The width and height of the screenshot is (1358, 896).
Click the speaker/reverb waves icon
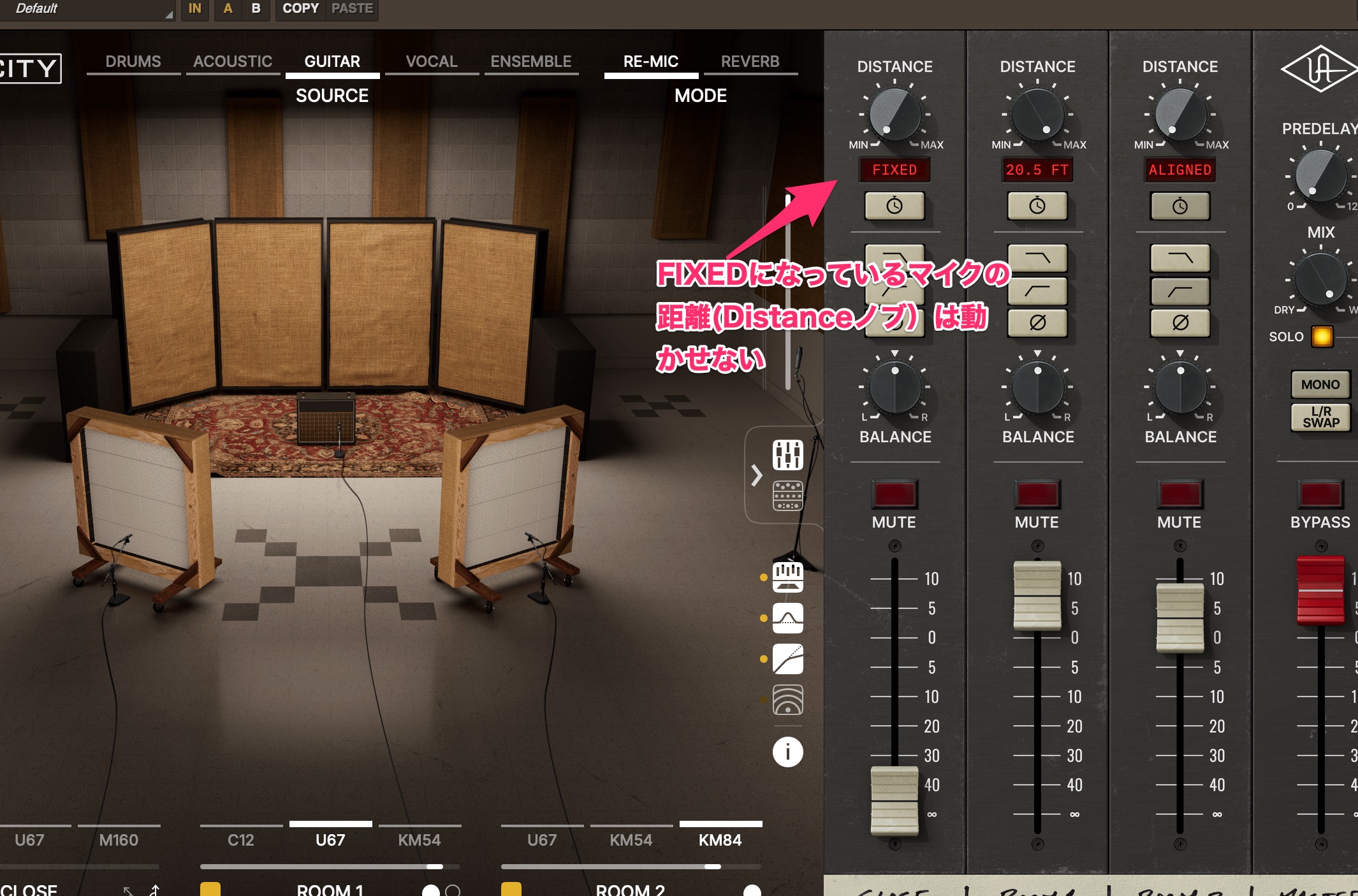point(787,700)
